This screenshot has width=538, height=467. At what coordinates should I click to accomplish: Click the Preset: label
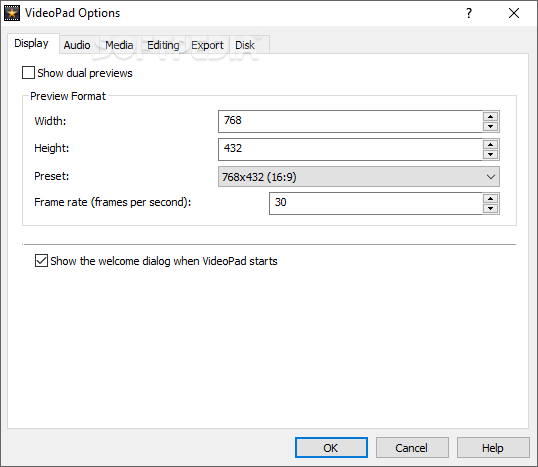(x=51, y=176)
